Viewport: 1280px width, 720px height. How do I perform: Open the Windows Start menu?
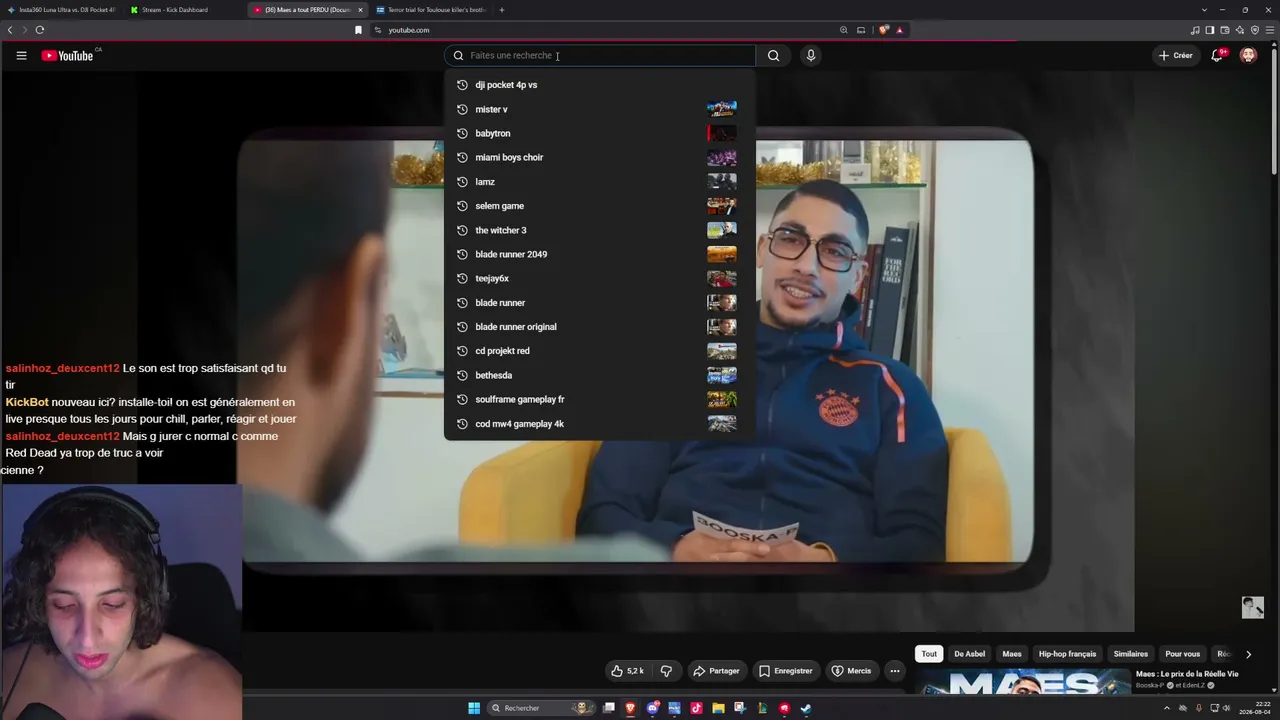[x=474, y=708]
